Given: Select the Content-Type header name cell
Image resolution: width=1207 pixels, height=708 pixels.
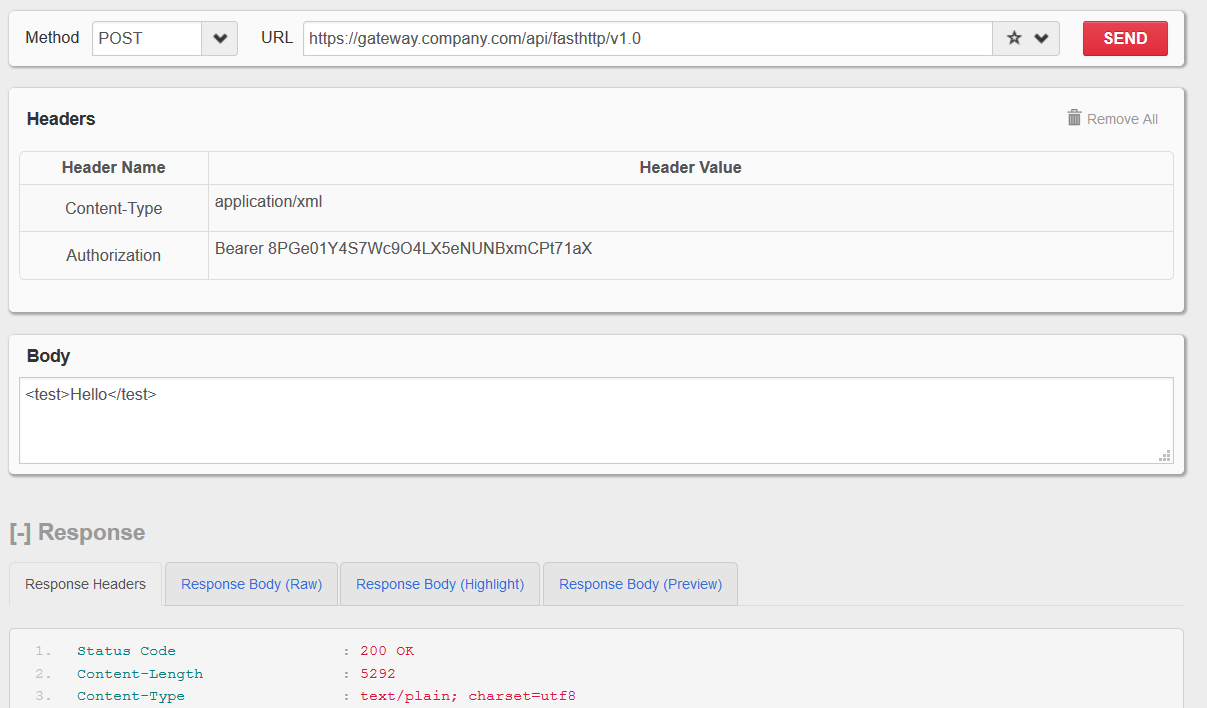Looking at the screenshot, I should [x=113, y=208].
